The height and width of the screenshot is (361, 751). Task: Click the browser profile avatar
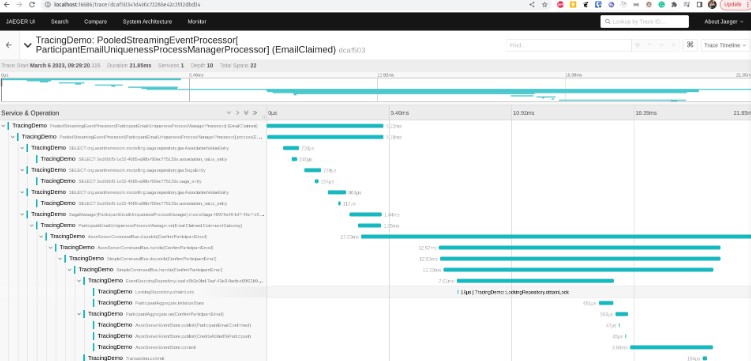click(712, 4)
